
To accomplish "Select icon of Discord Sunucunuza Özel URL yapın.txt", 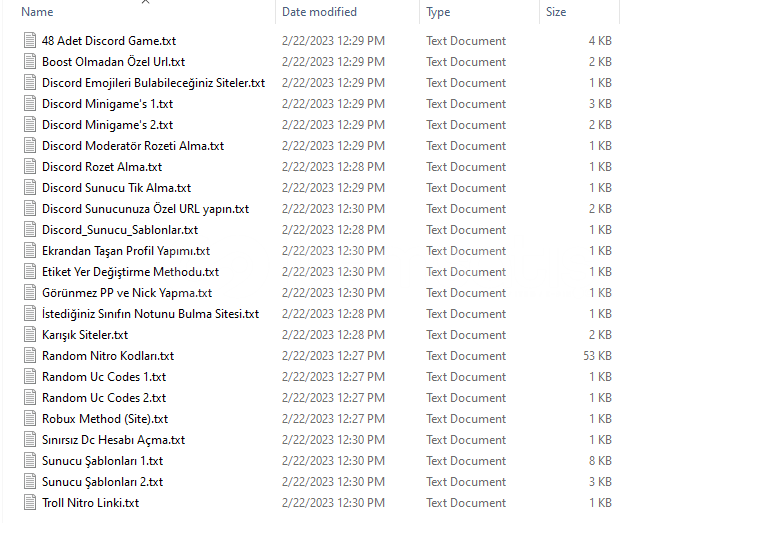I will pos(30,209).
